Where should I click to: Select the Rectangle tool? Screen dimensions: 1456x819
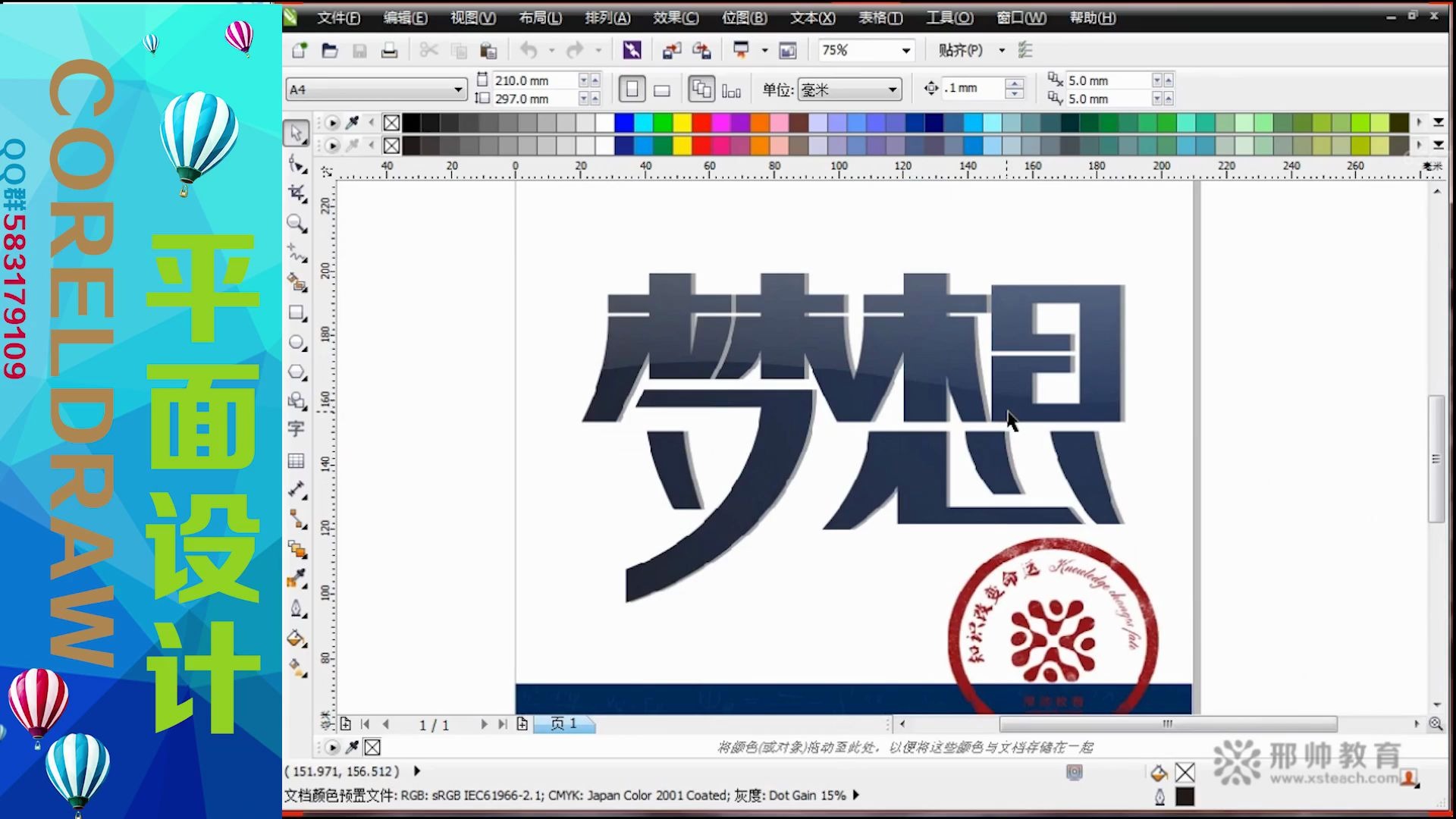click(297, 312)
